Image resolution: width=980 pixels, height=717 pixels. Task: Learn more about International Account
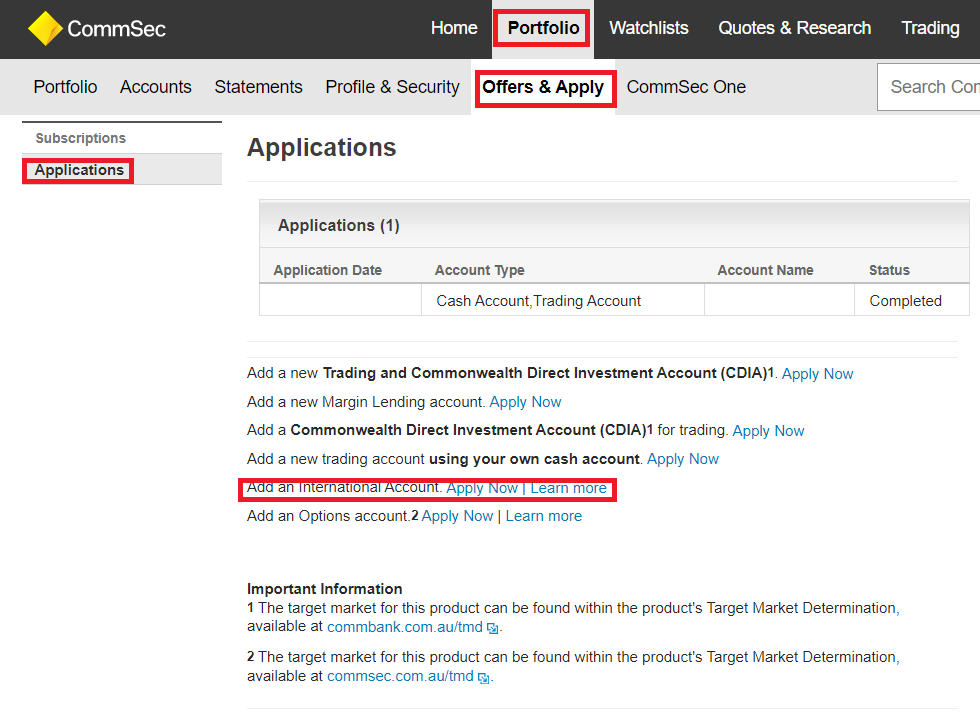pos(569,488)
